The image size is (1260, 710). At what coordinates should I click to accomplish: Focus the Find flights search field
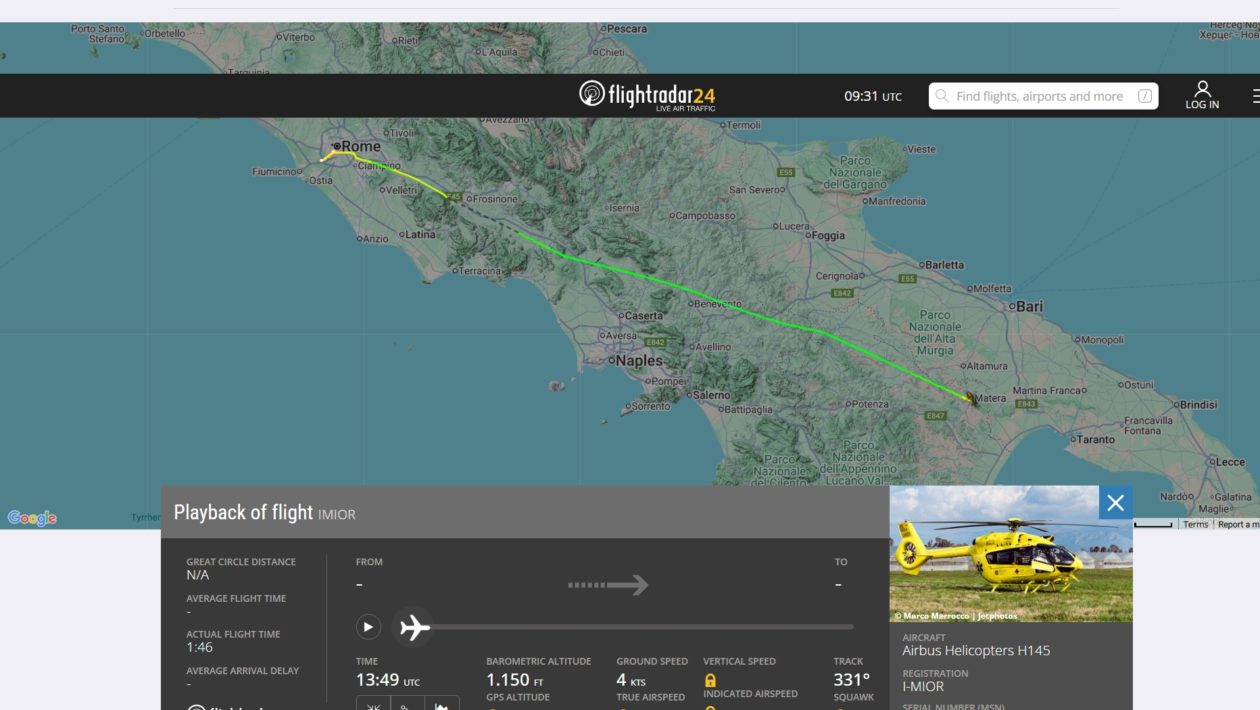pos(1038,97)
